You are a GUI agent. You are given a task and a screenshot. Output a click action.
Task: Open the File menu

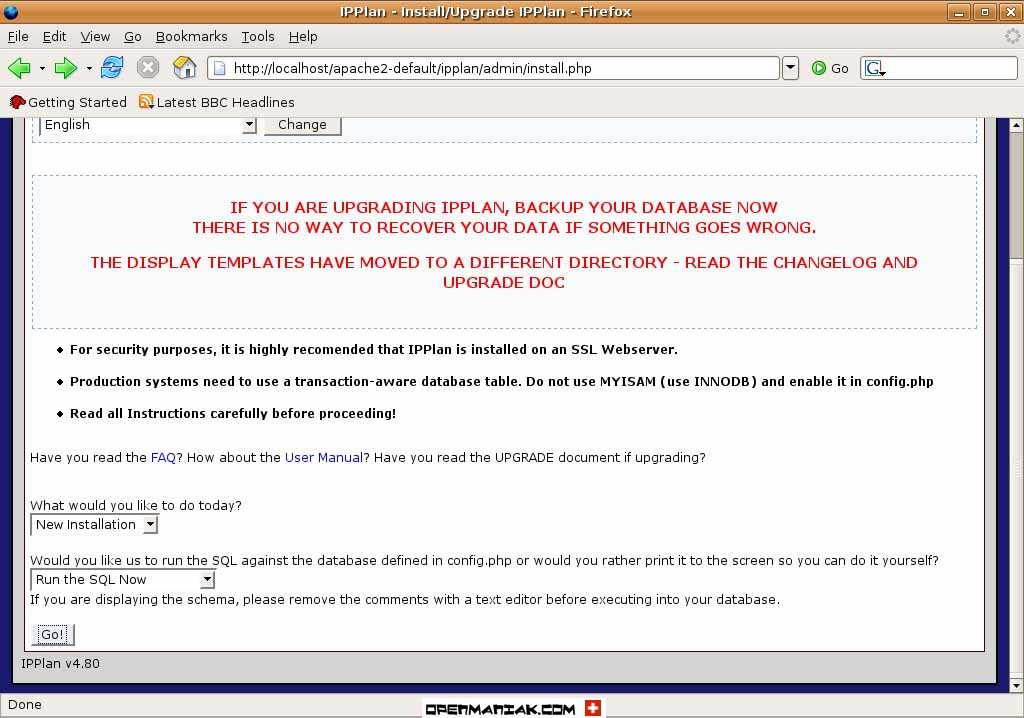pos(18,37)
